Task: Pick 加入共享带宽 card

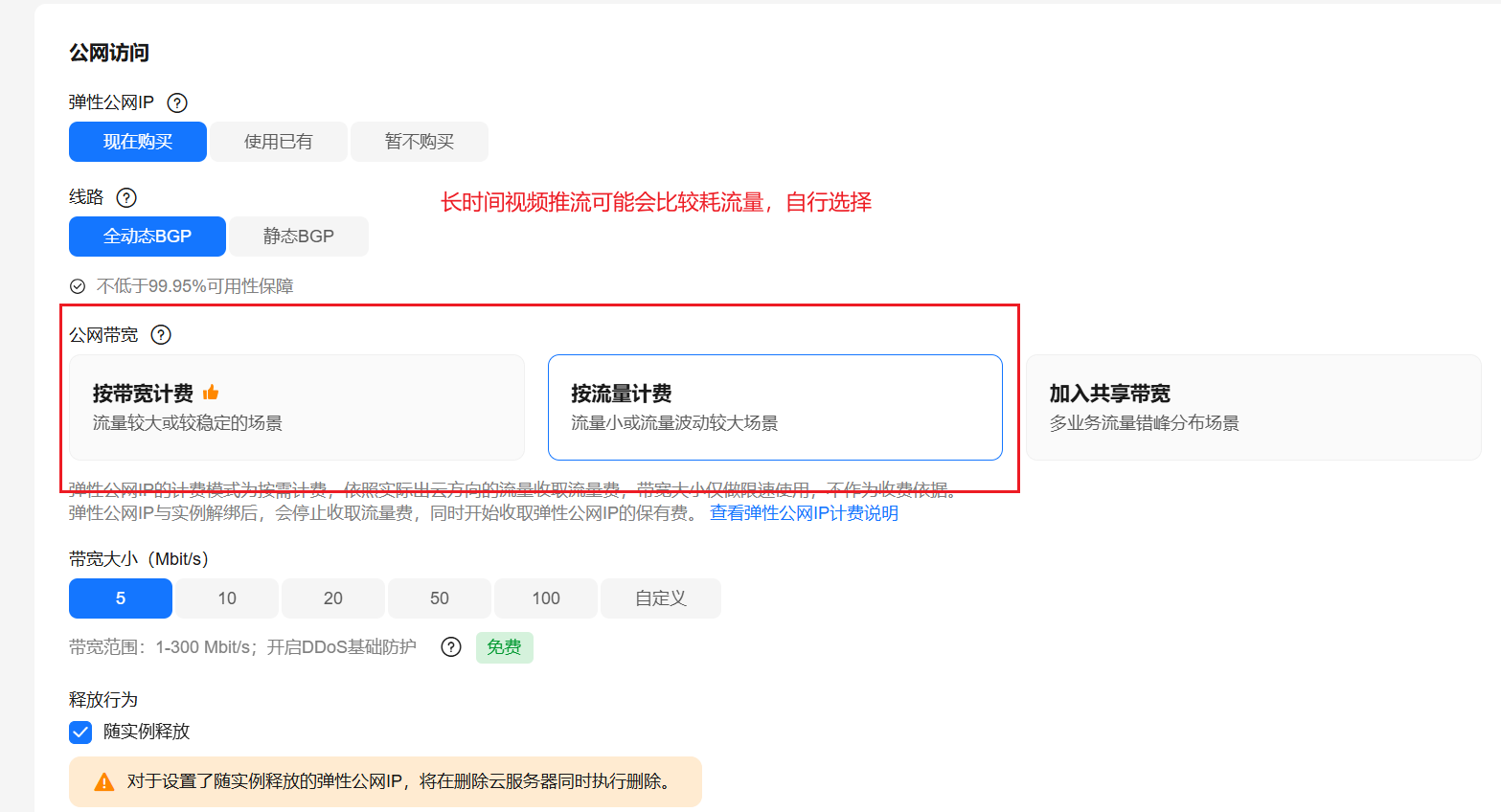Action: (x=1253, y=408)
